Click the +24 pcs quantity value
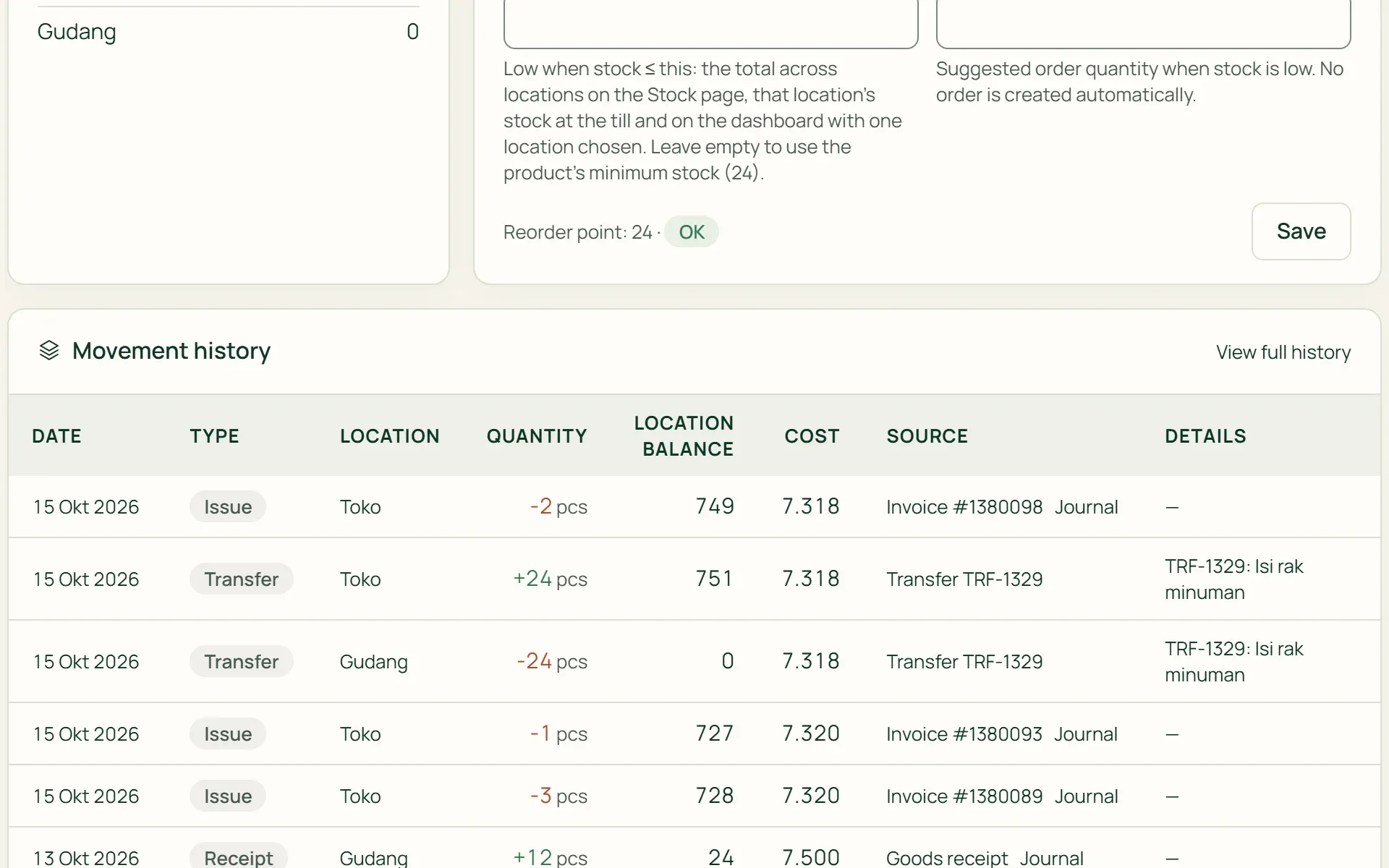The width and height of the screenshot is (1389, 868). (x=550, y=579)
